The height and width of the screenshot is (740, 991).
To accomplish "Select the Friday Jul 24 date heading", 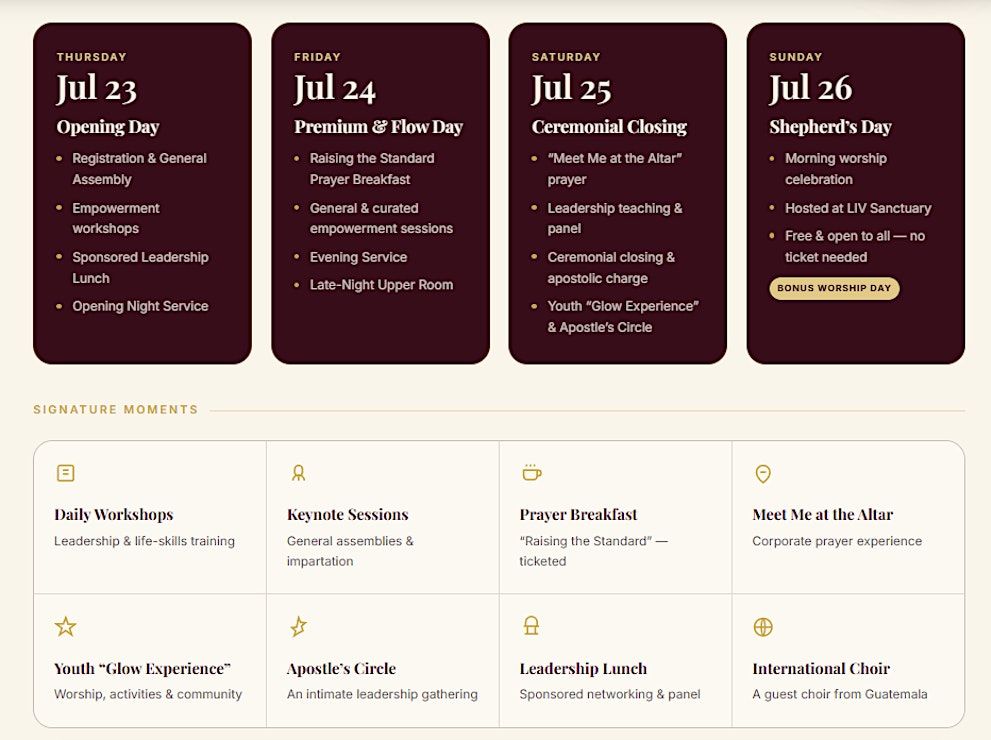I will coord(335,88).
